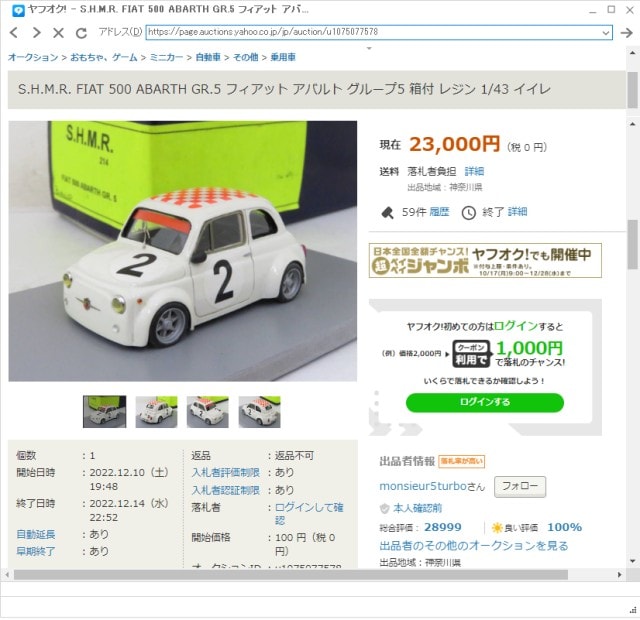The image size is (640, 620).
Task: Click the horizontal scrollbar thumb
Action: (x=291, y=575)
